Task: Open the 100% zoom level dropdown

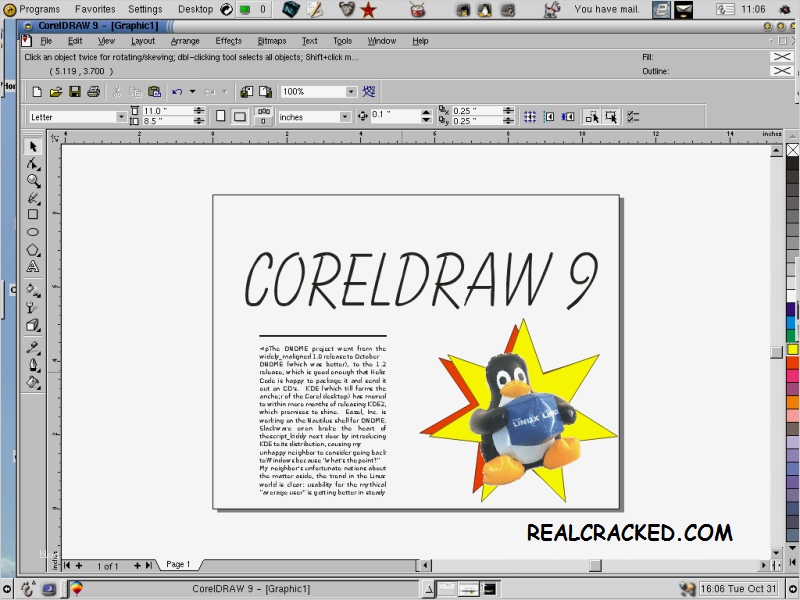Action: [351, 92]
